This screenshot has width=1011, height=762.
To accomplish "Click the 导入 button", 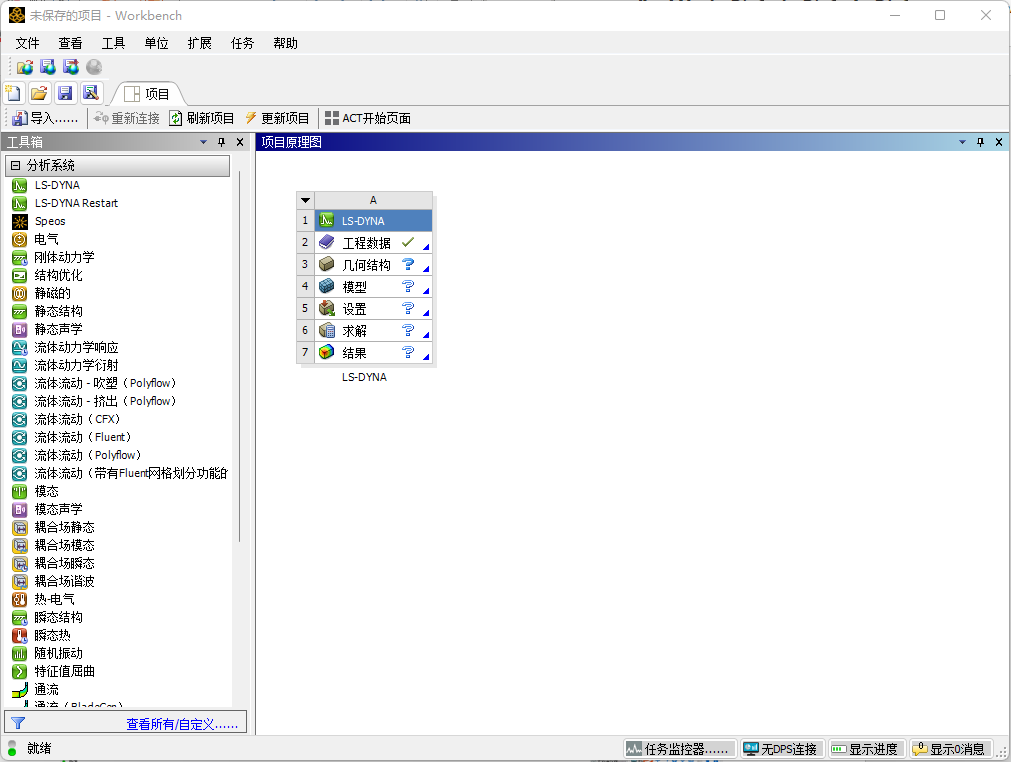I will click(x=45, y=119).
